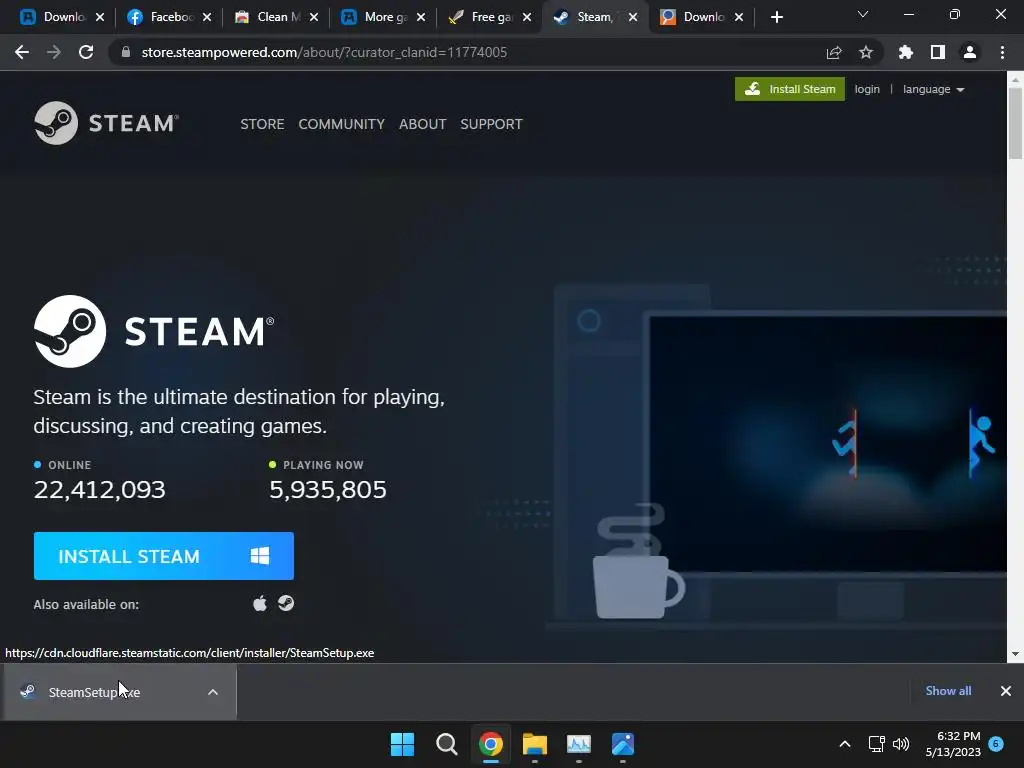Open the share page icon
Viewport: 1024px width, 768px height.
tap(834, 52)
